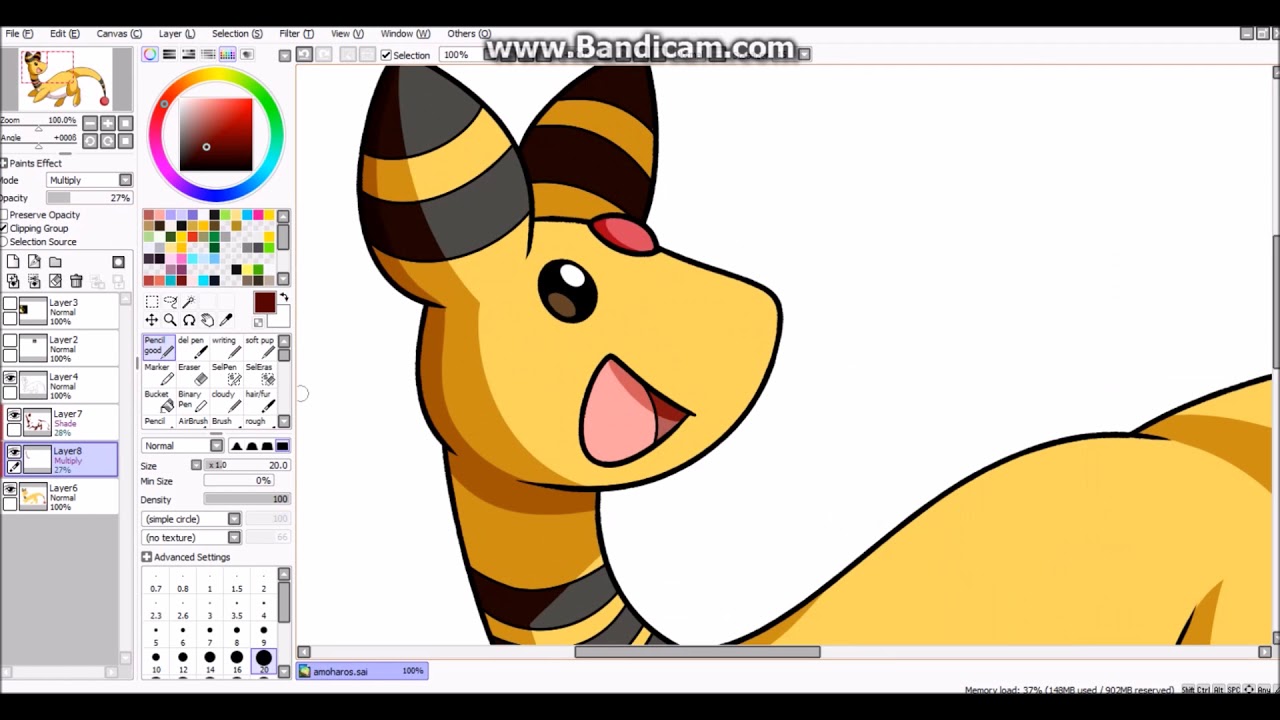
Task: Create a new linework layer
Action: [x=34, y=262]
